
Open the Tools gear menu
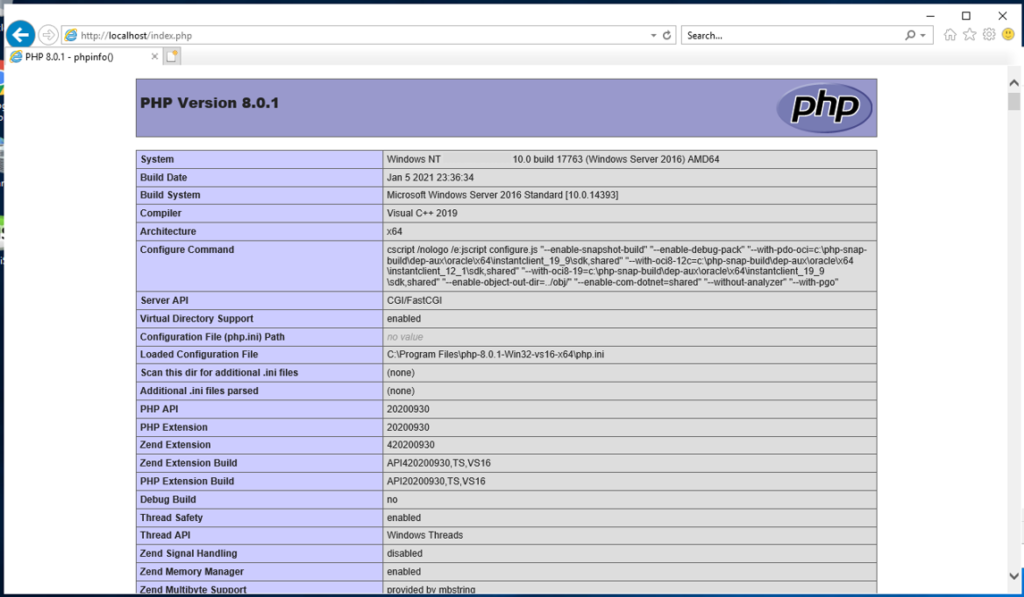(x=988, y=35)
